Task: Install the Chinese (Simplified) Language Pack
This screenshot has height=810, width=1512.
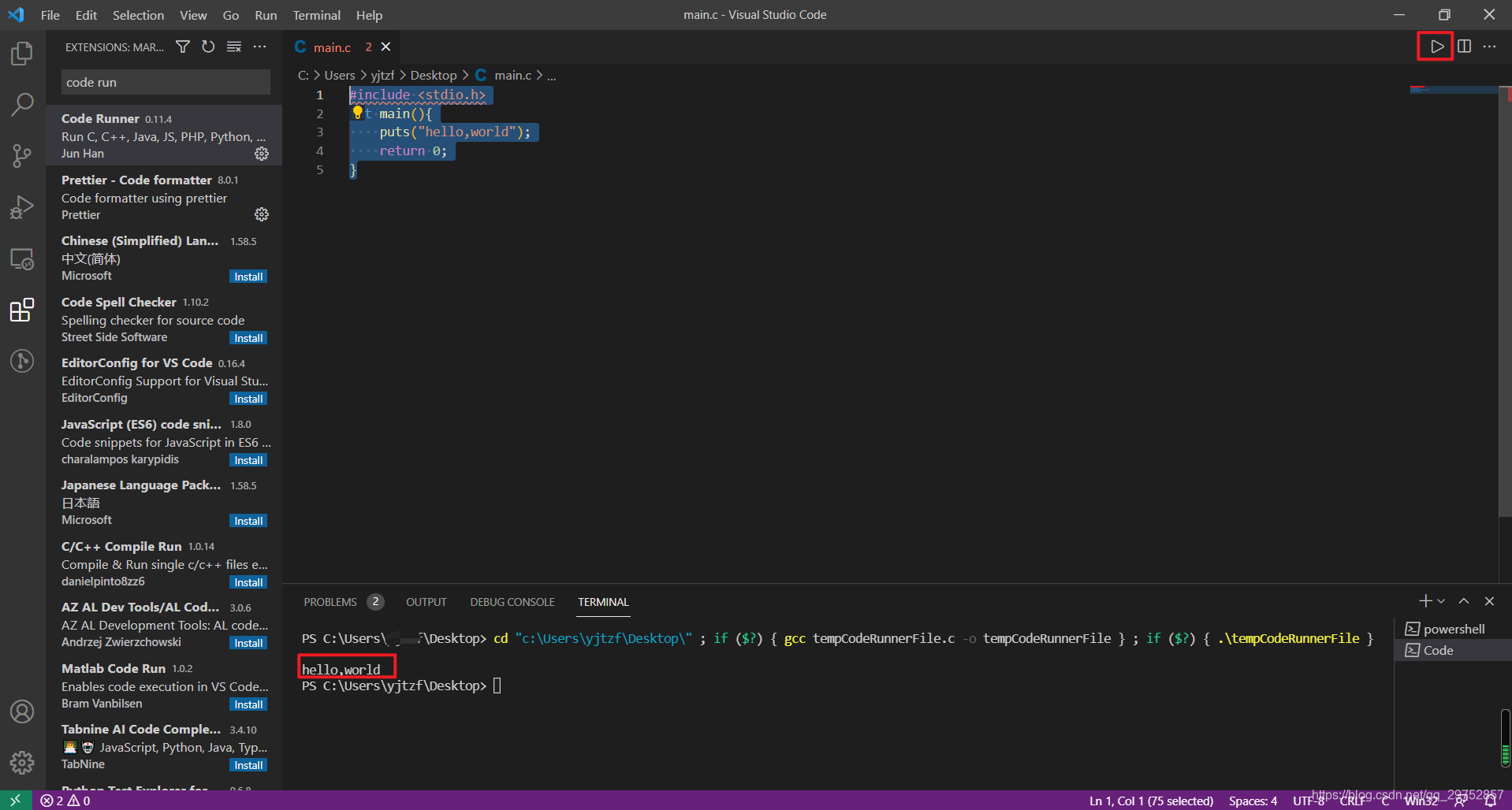Action: [x=248, y=276]
